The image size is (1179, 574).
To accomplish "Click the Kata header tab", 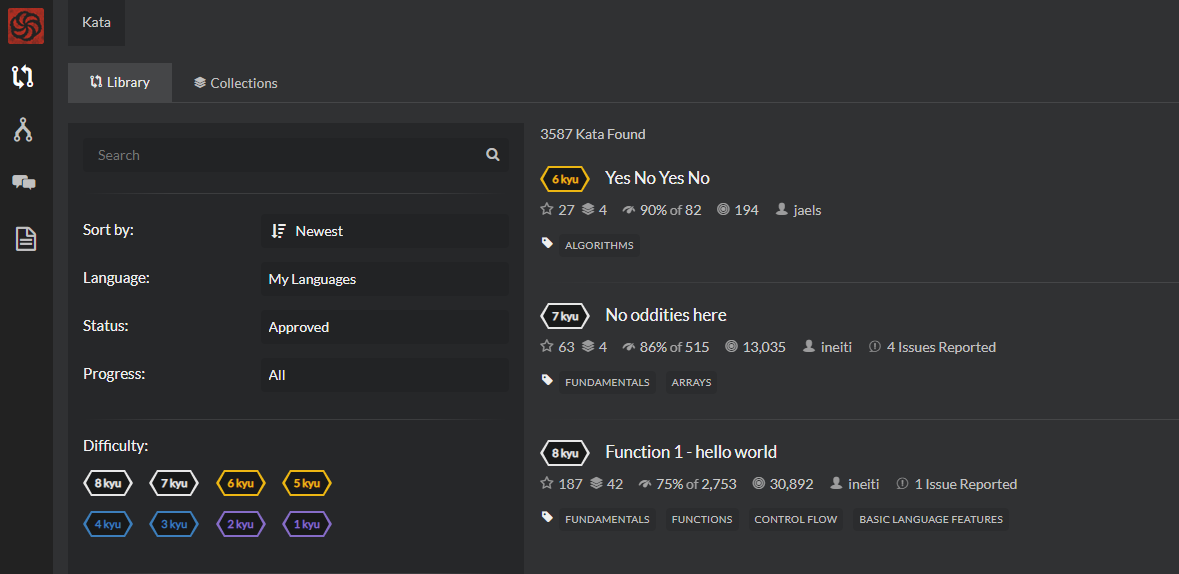I will [x=96, y=23].
